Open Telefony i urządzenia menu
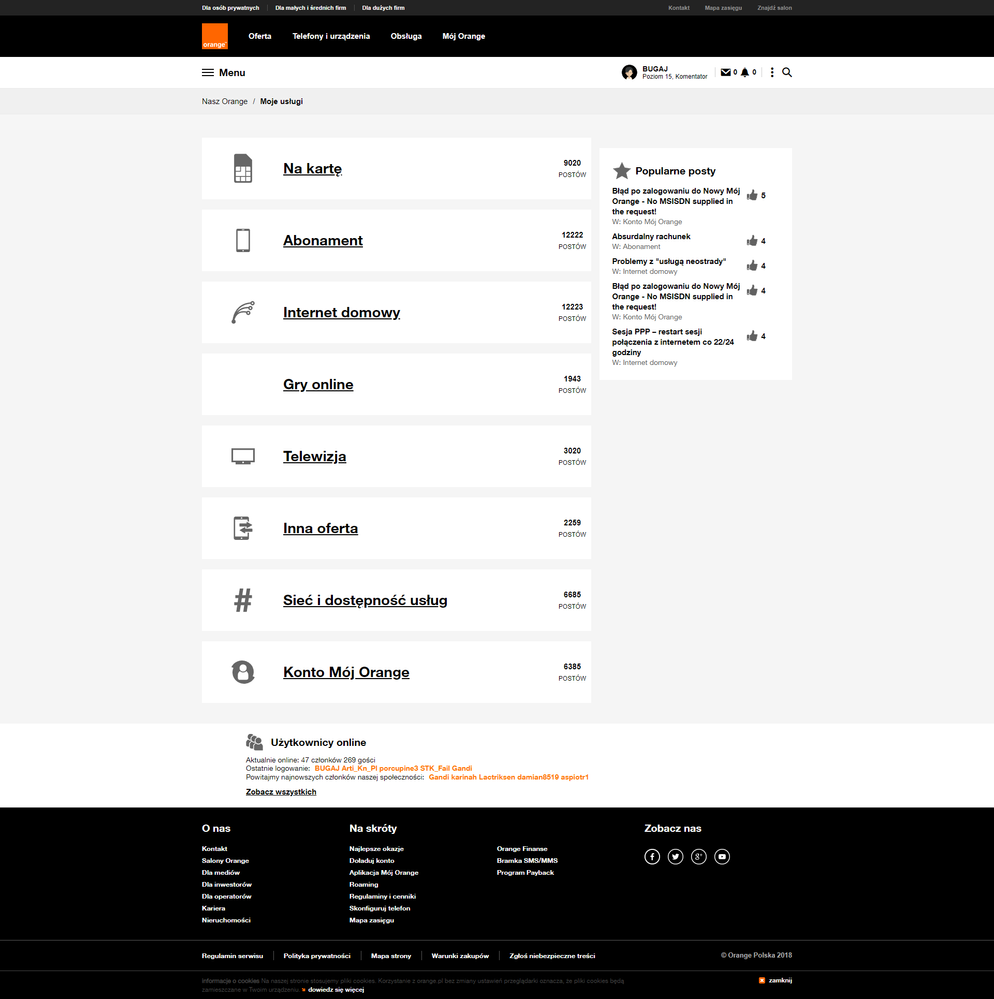The width and height of the screenshot is (994, 999). tap(331, 36)
